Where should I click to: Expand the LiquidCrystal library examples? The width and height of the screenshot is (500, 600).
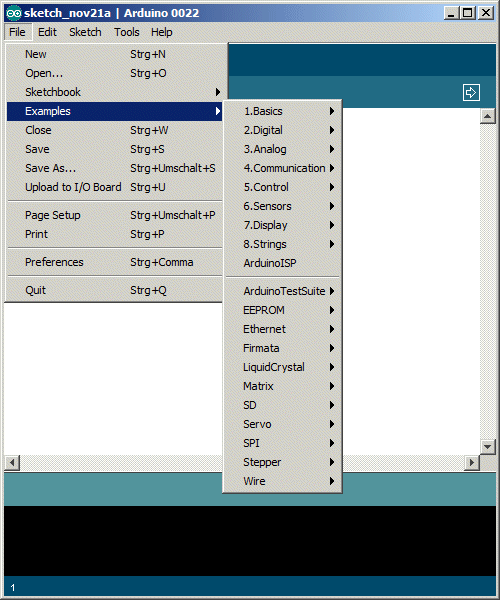tap(282, 367)
